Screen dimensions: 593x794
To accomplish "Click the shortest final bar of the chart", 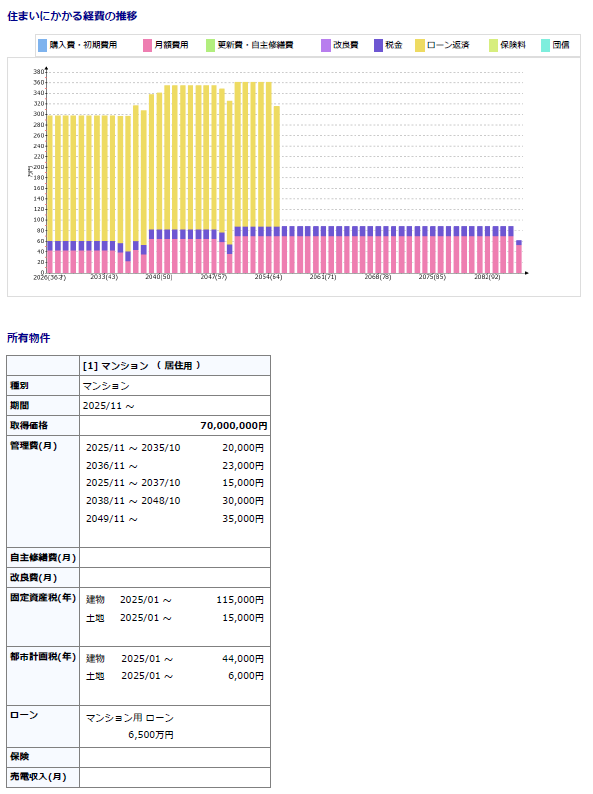I will pyautogui.click(x=519, y=257).
